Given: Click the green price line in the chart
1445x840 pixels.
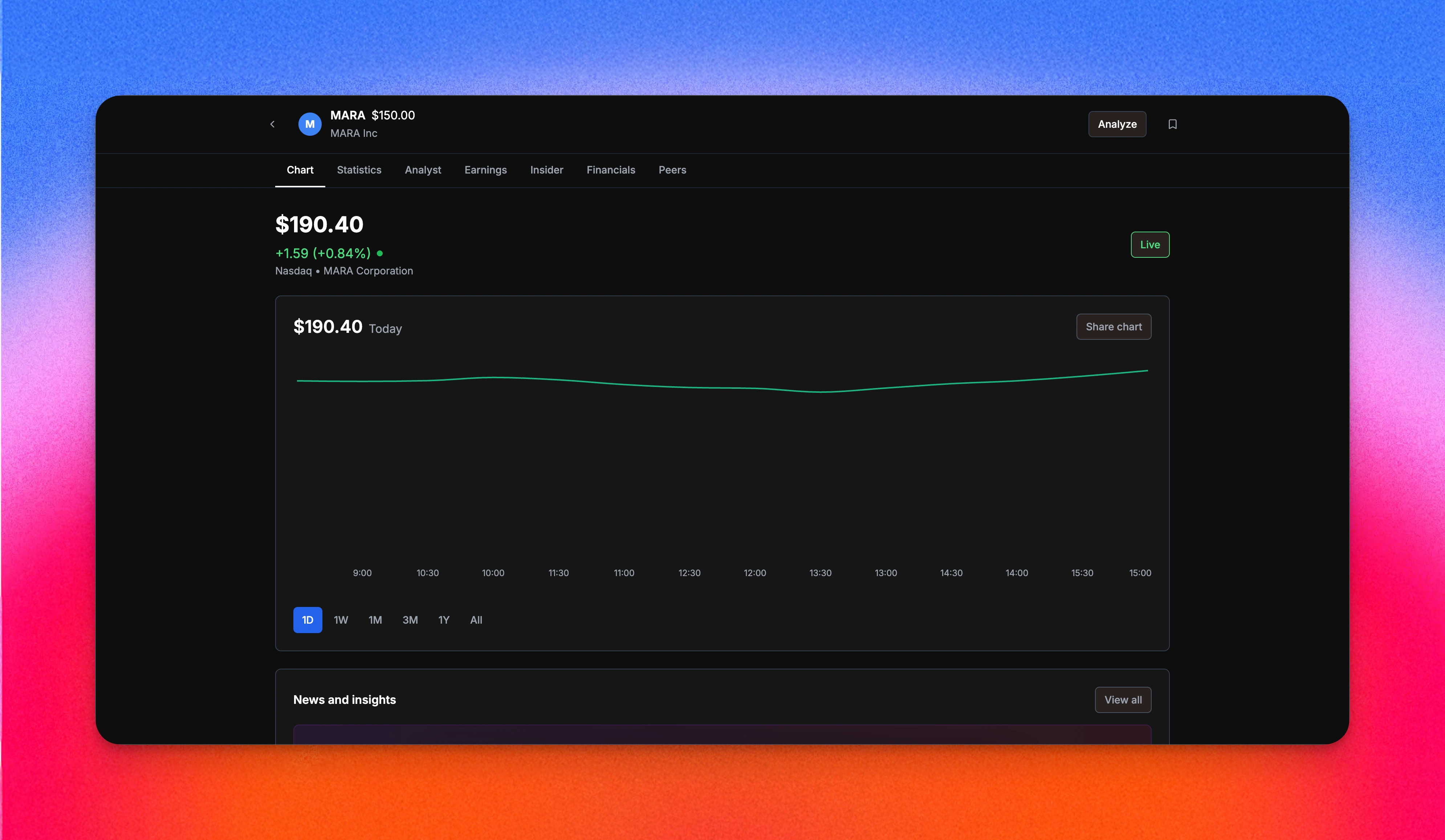Looking at the screenshot, I should (722, 388).
